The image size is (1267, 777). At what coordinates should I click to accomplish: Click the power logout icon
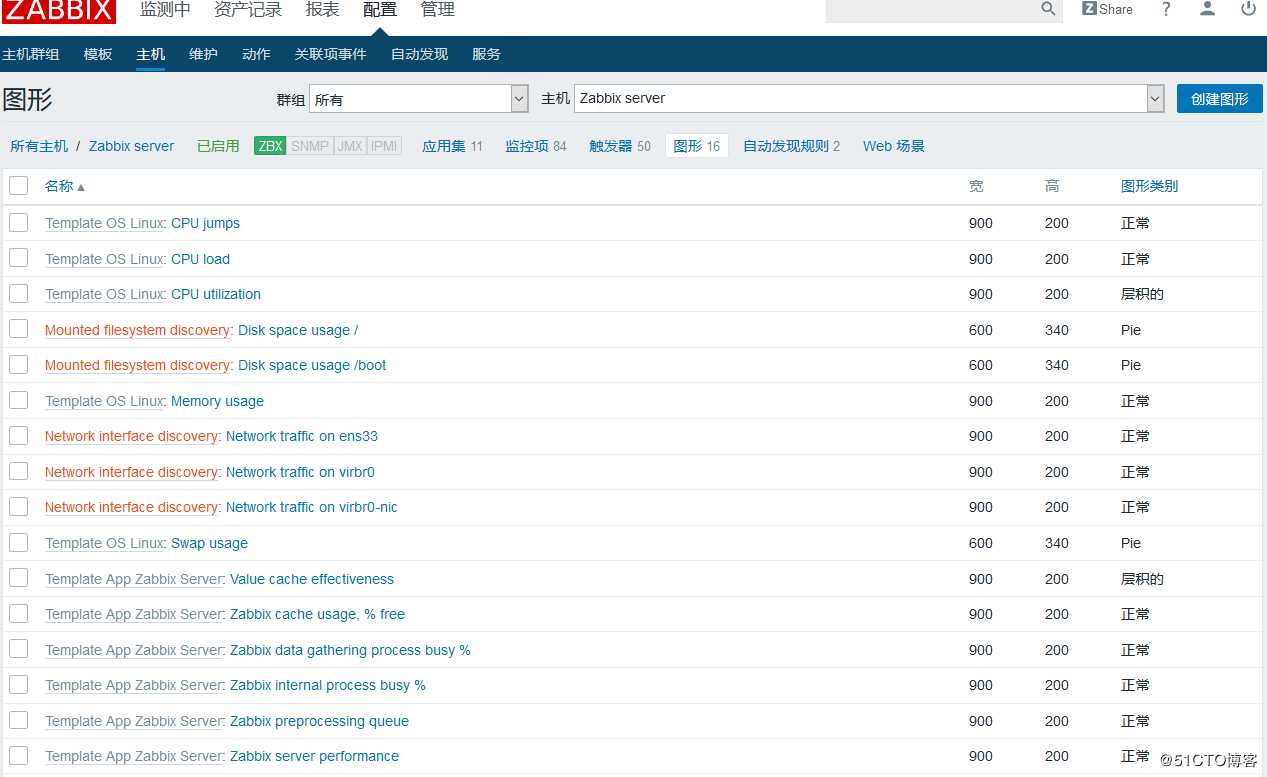click(1248, 9)
